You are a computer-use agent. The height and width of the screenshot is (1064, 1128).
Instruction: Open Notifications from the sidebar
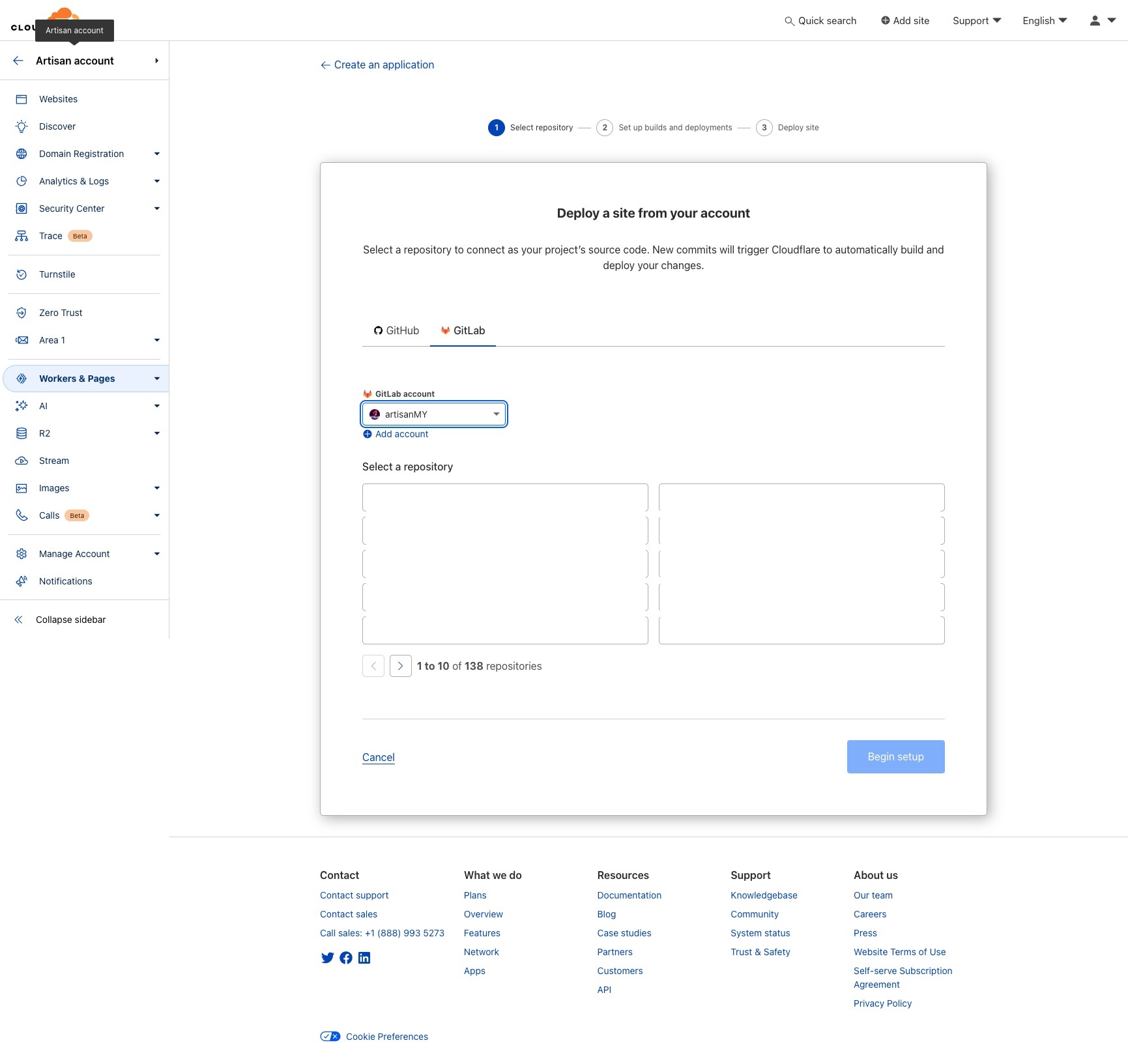click(x=65, y=581)
